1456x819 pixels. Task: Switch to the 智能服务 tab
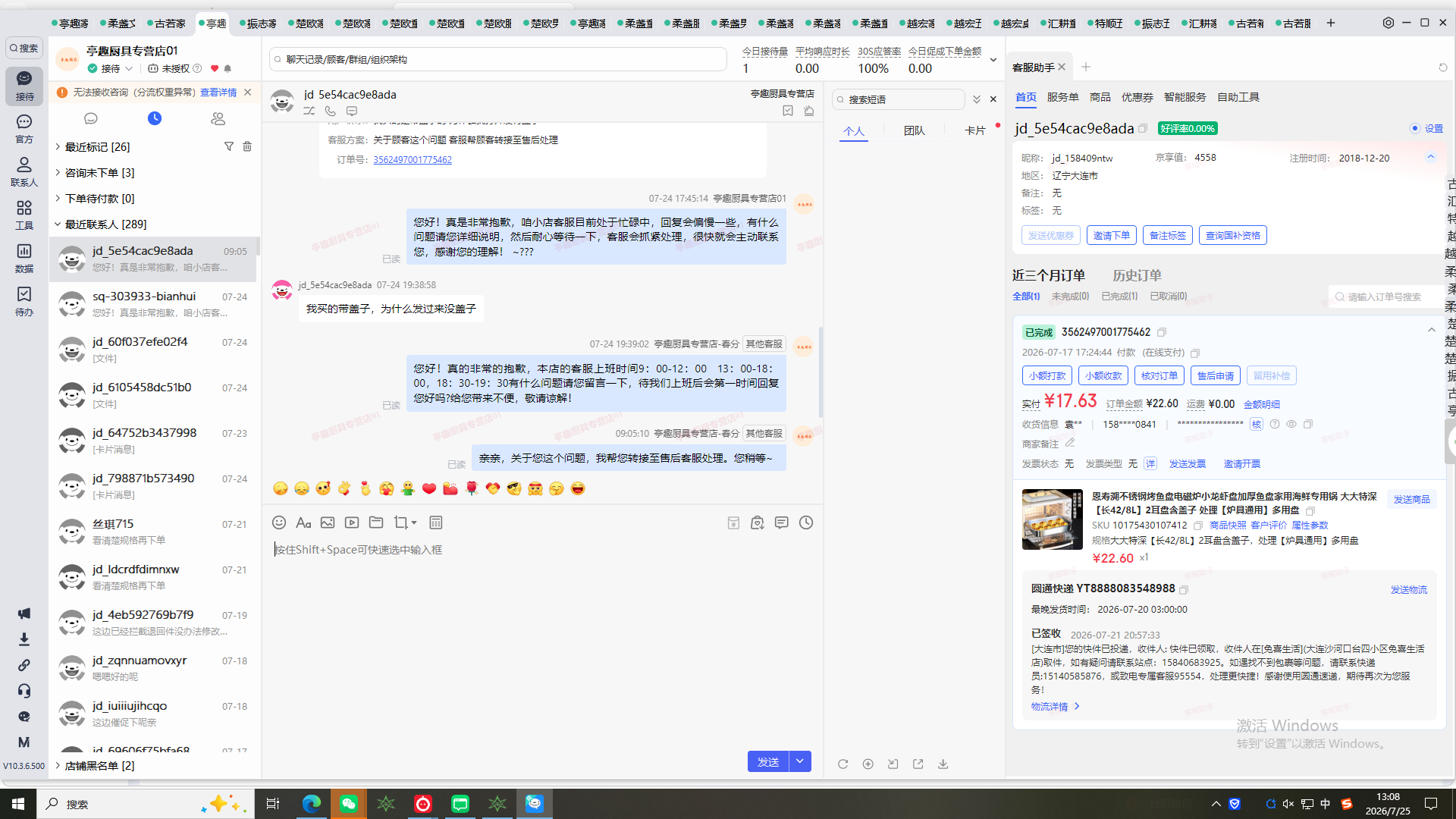click(1185, 97)
